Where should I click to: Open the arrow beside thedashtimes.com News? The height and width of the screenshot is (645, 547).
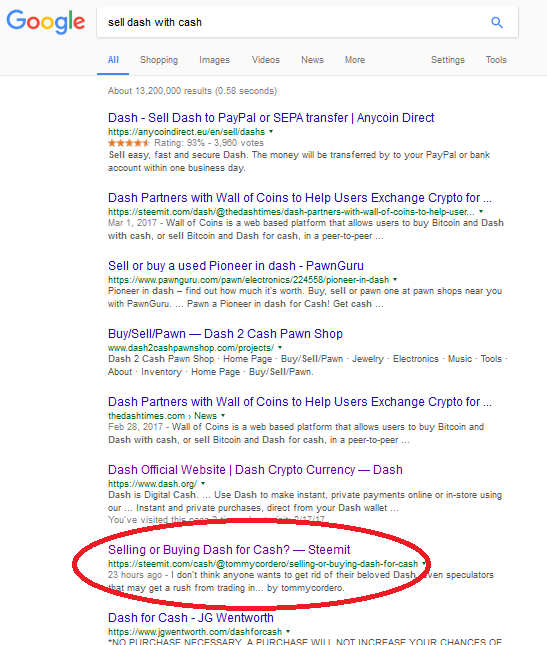point(223,415)
